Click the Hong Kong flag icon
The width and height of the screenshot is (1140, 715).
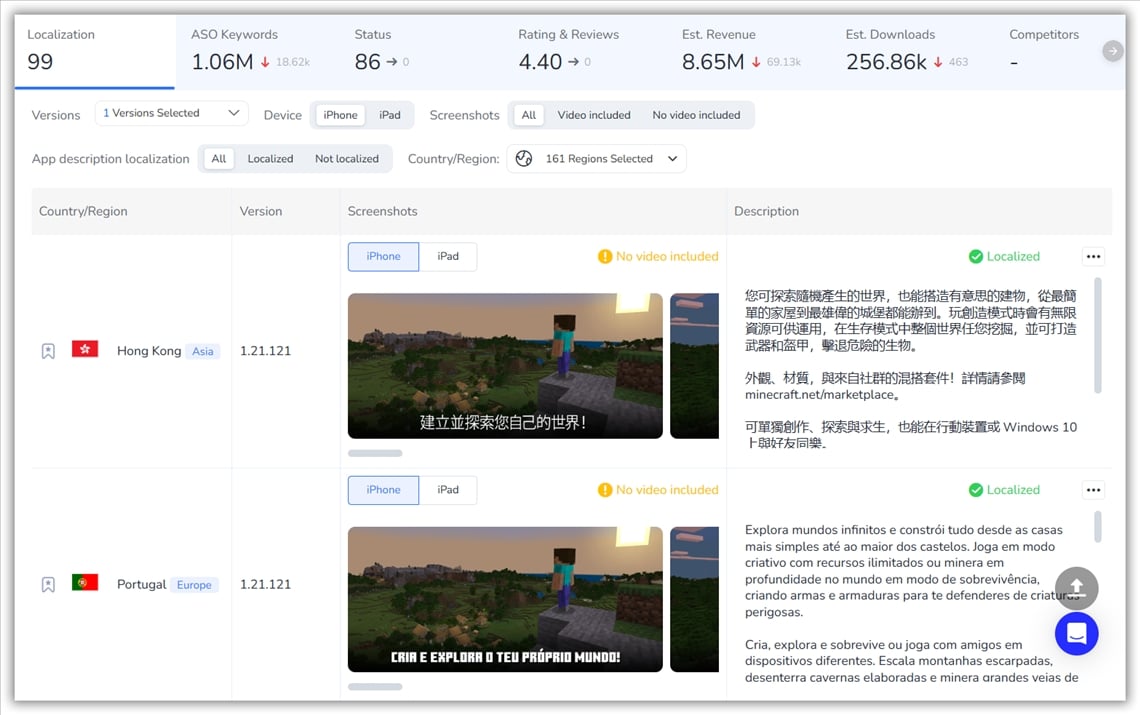85,350
